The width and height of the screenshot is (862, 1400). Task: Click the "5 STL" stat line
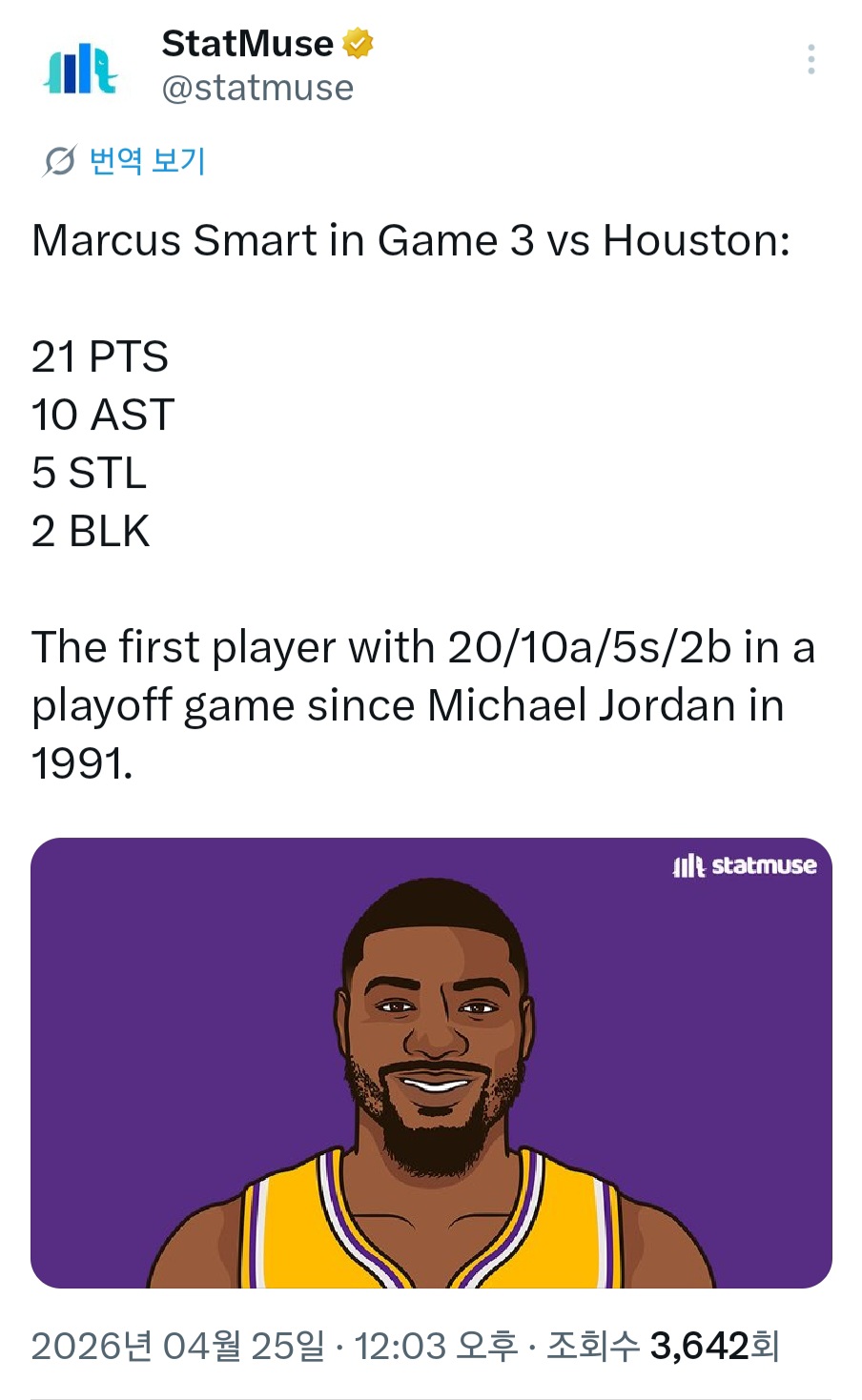click(x=89, y=474)
